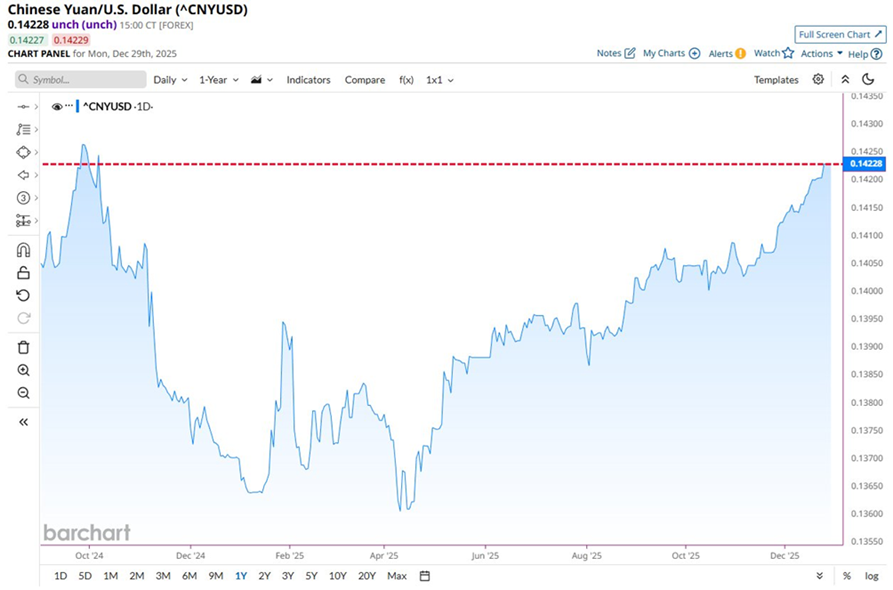The height and width of the screenshot is (590, 893).
Task: Click the red ask price 0.14229
Action: 71,40
